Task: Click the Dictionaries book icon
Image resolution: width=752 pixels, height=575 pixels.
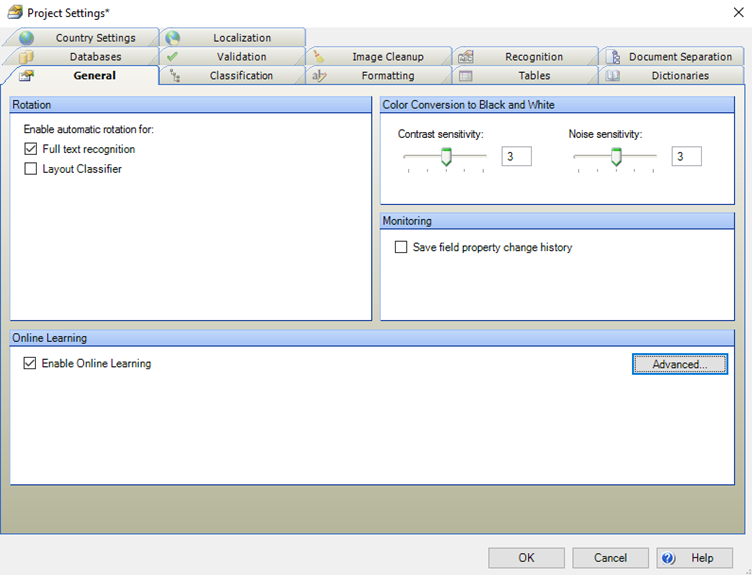Action: (x=612, y=76)
